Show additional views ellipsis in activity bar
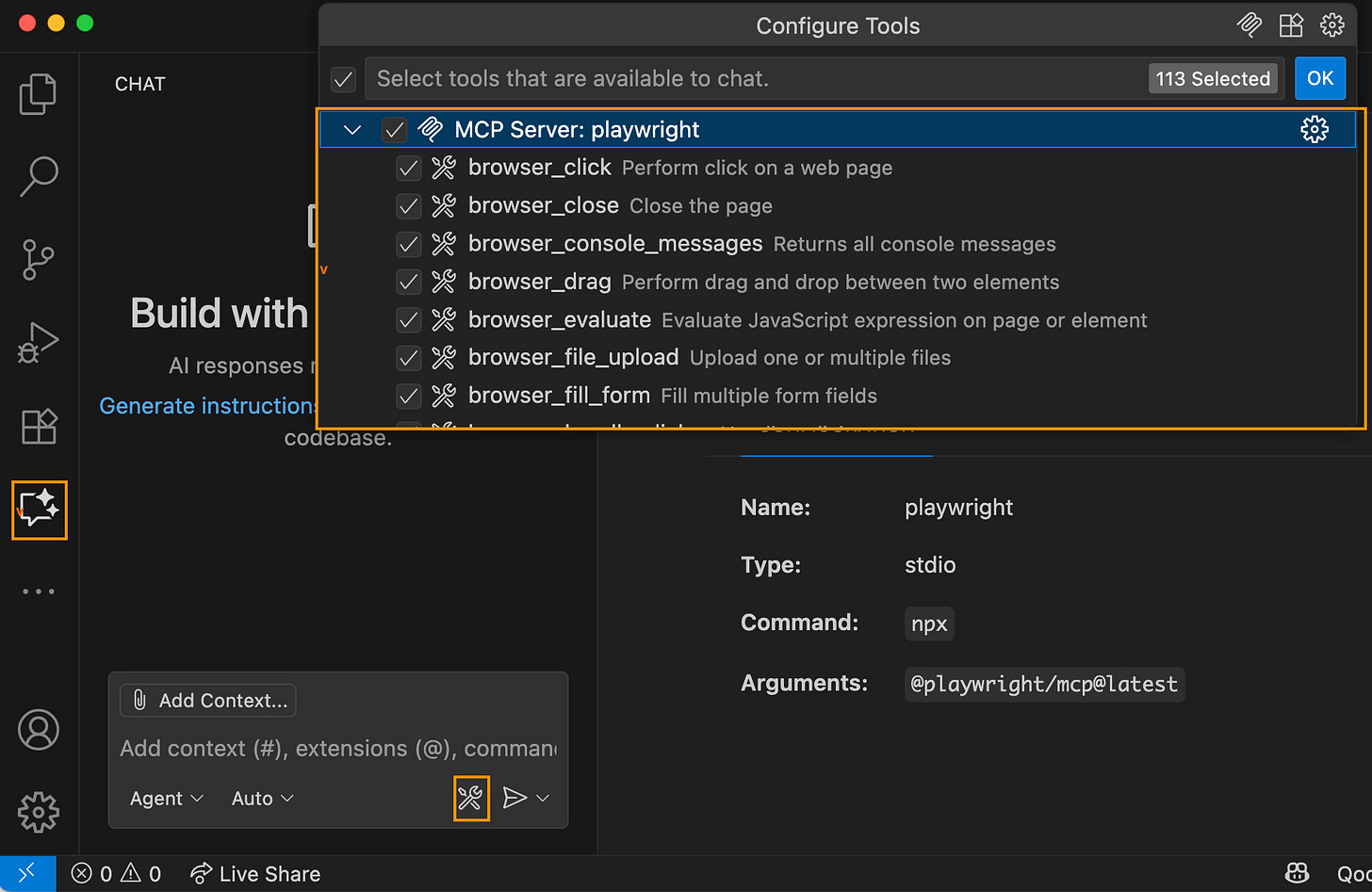 coord(39,592)
